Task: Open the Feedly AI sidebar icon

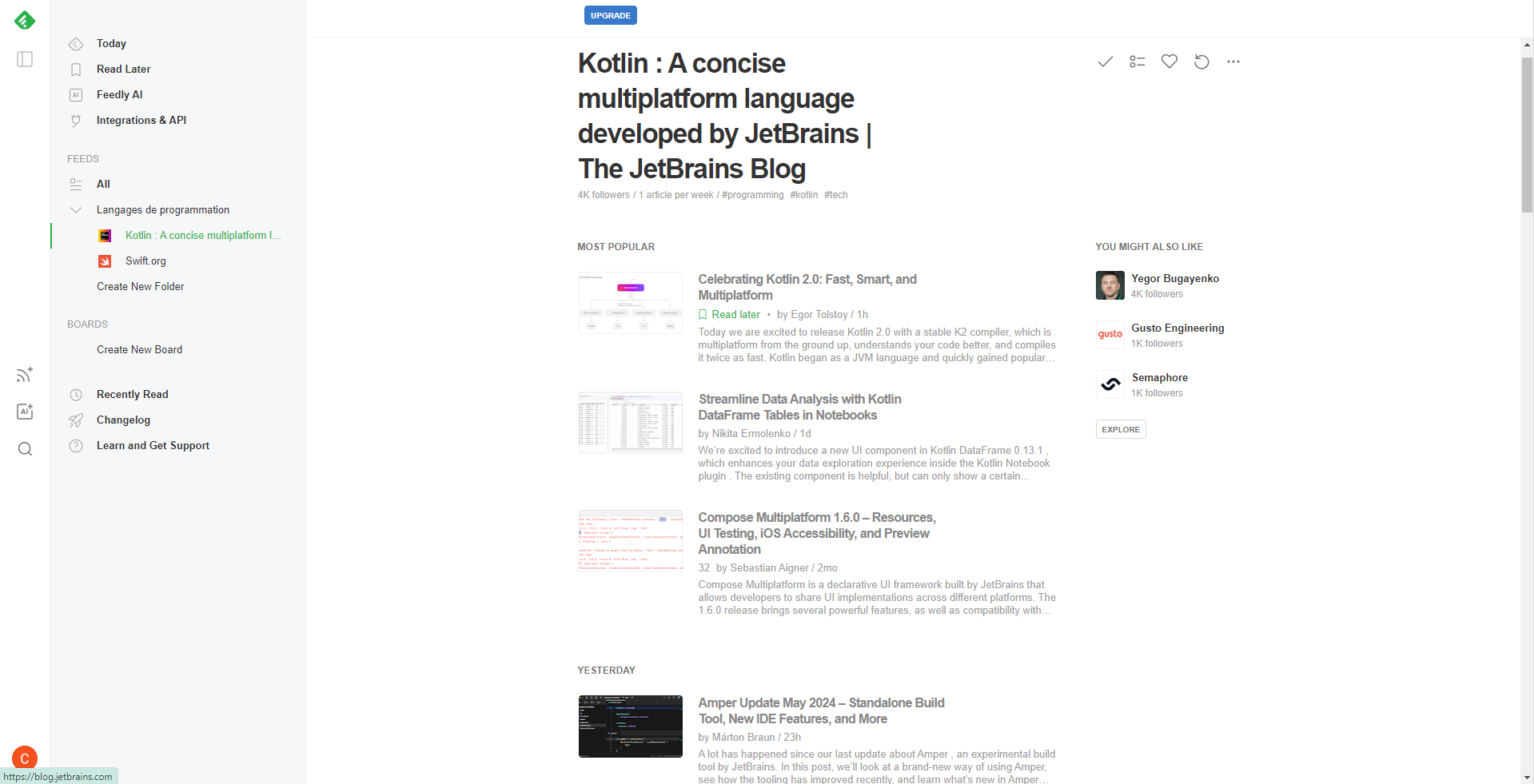Action: pos(25,412)
